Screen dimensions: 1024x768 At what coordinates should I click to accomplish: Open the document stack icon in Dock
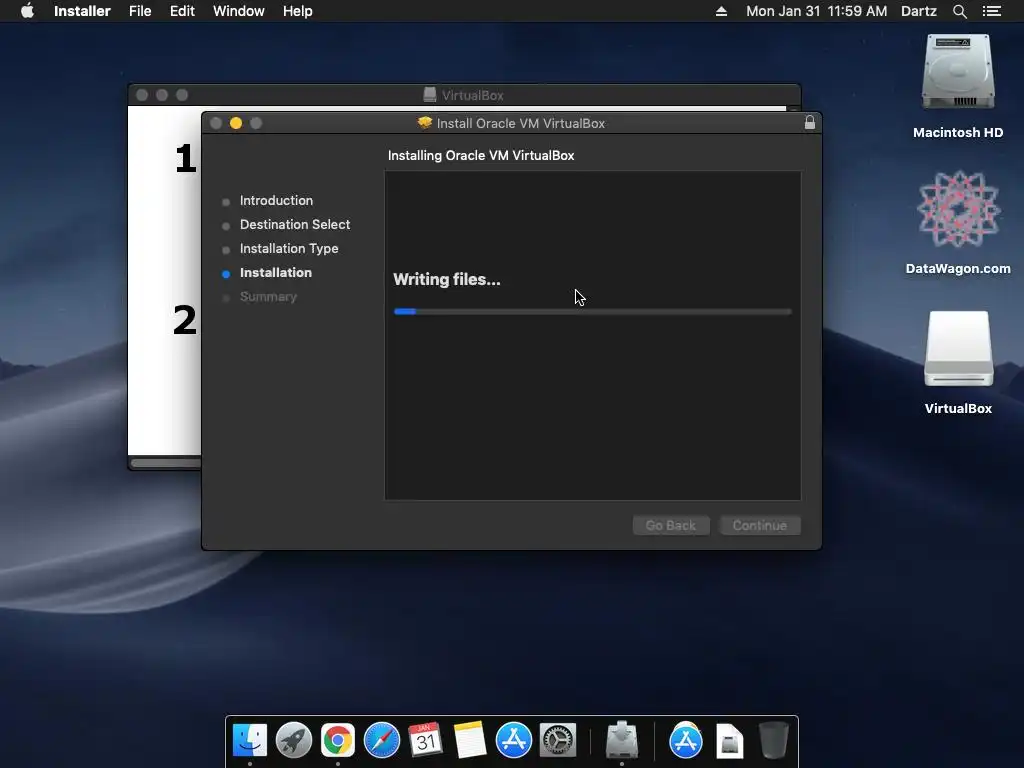coord(729,741)
